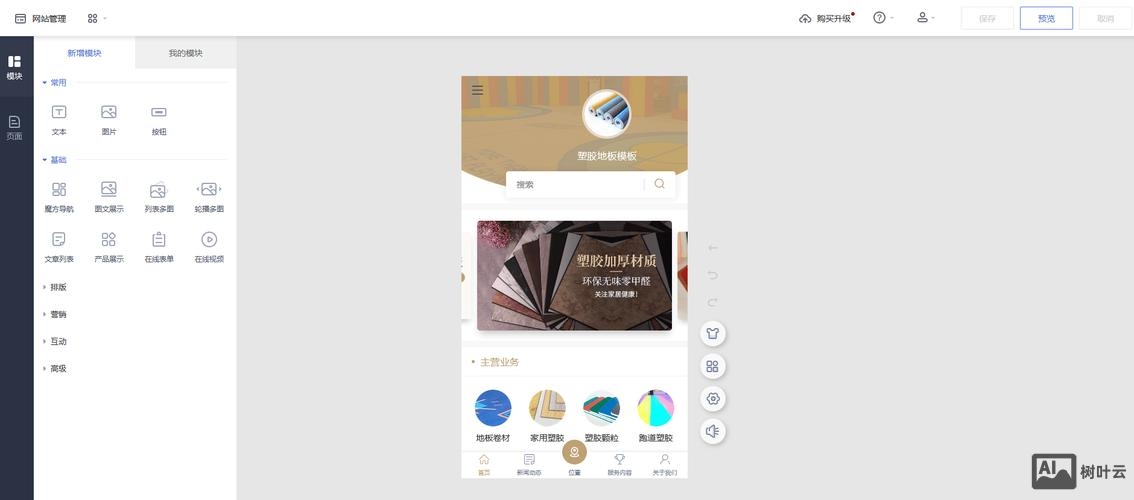Click the hamburger menu in phone preview
Image resolution: width=1134 pixels, height=500 pixels.
click(477, 90)
